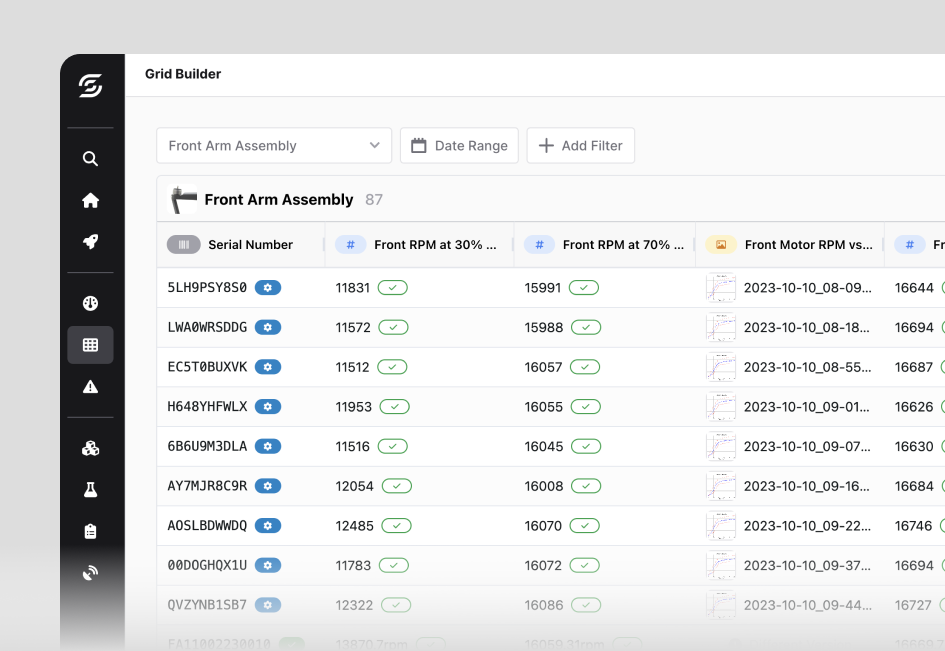Screen dimensions: 945x651
Task: Click the Add Filter button
Action: tap(580, 145)
